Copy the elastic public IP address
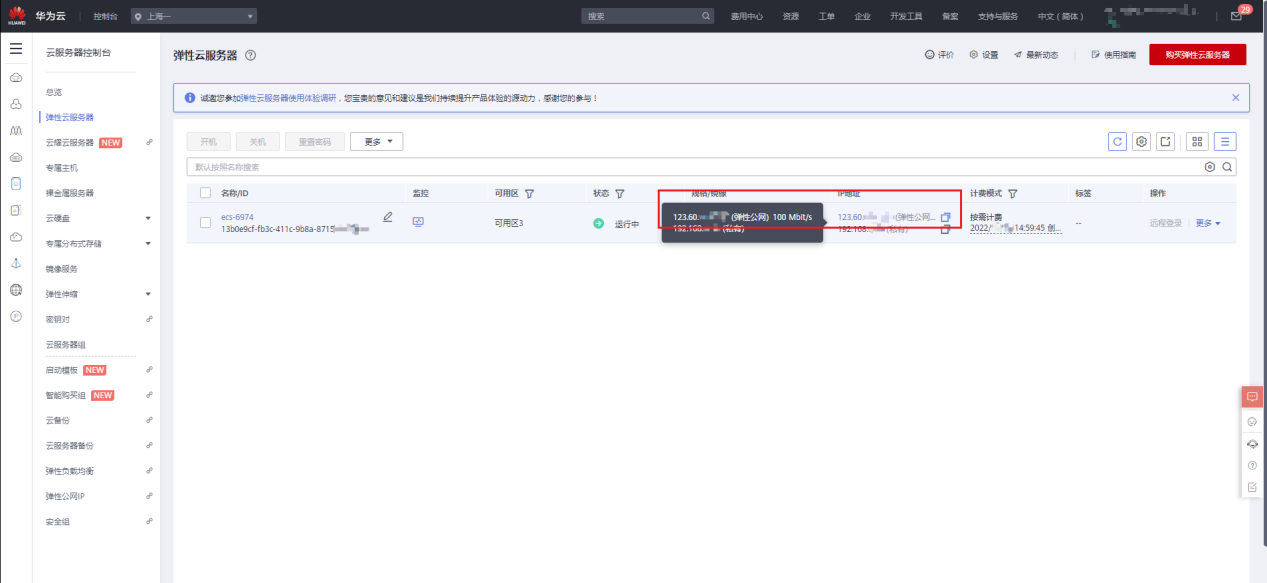The height and width of the screenshot is (583, 1267). (945, 217)
